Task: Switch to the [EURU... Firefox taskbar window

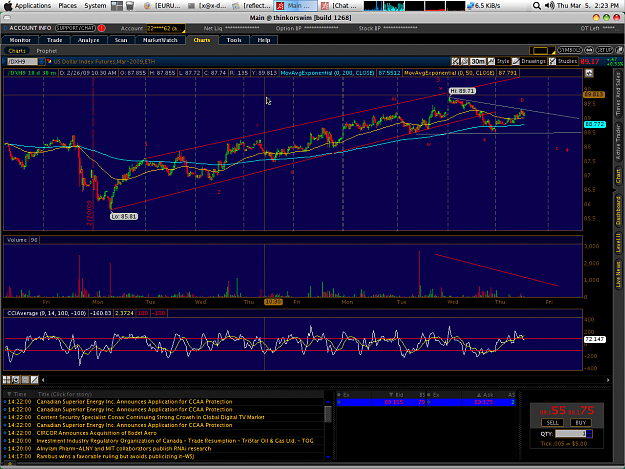Action: 163,6
